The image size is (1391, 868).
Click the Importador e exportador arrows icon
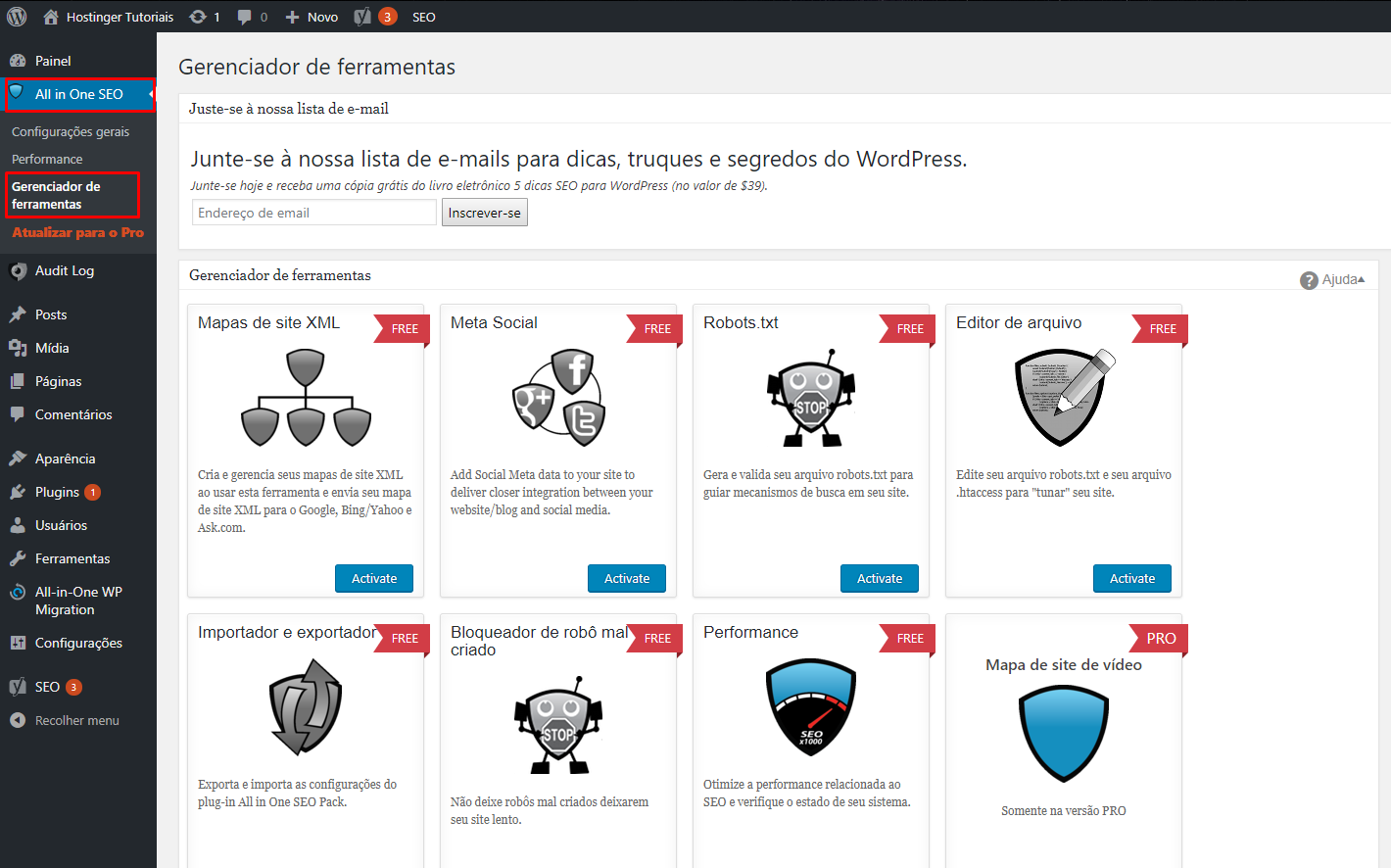[x=306, y=706]
